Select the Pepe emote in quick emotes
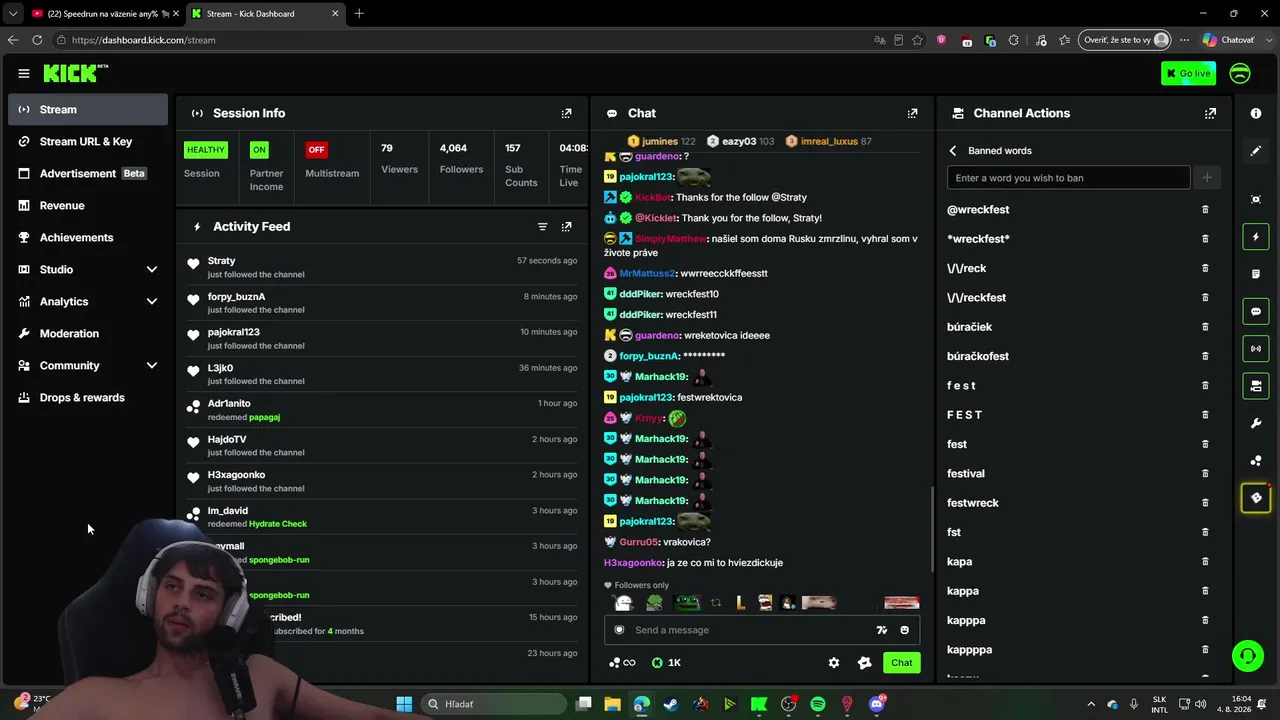Screen dimensions: 1280x720 tap(688, 603)
